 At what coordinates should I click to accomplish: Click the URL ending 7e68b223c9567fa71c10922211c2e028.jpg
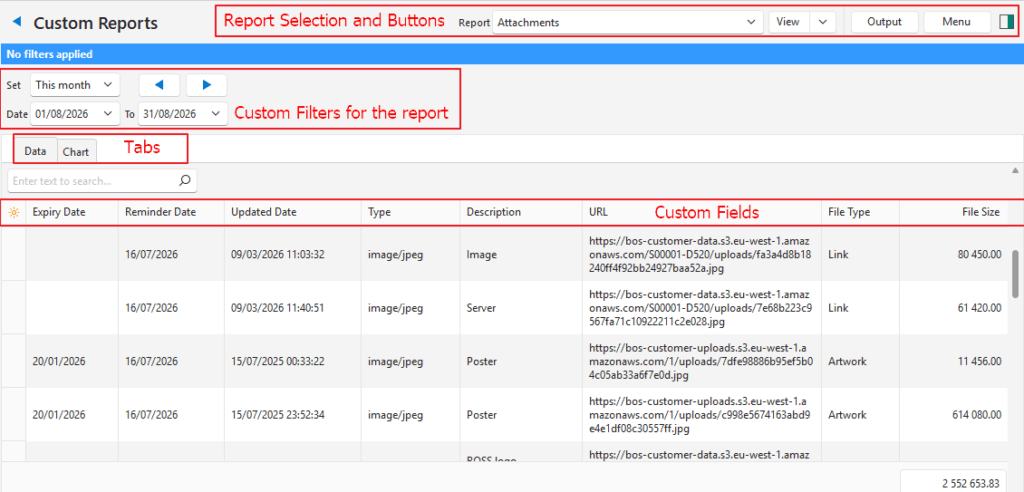[700, 308]
